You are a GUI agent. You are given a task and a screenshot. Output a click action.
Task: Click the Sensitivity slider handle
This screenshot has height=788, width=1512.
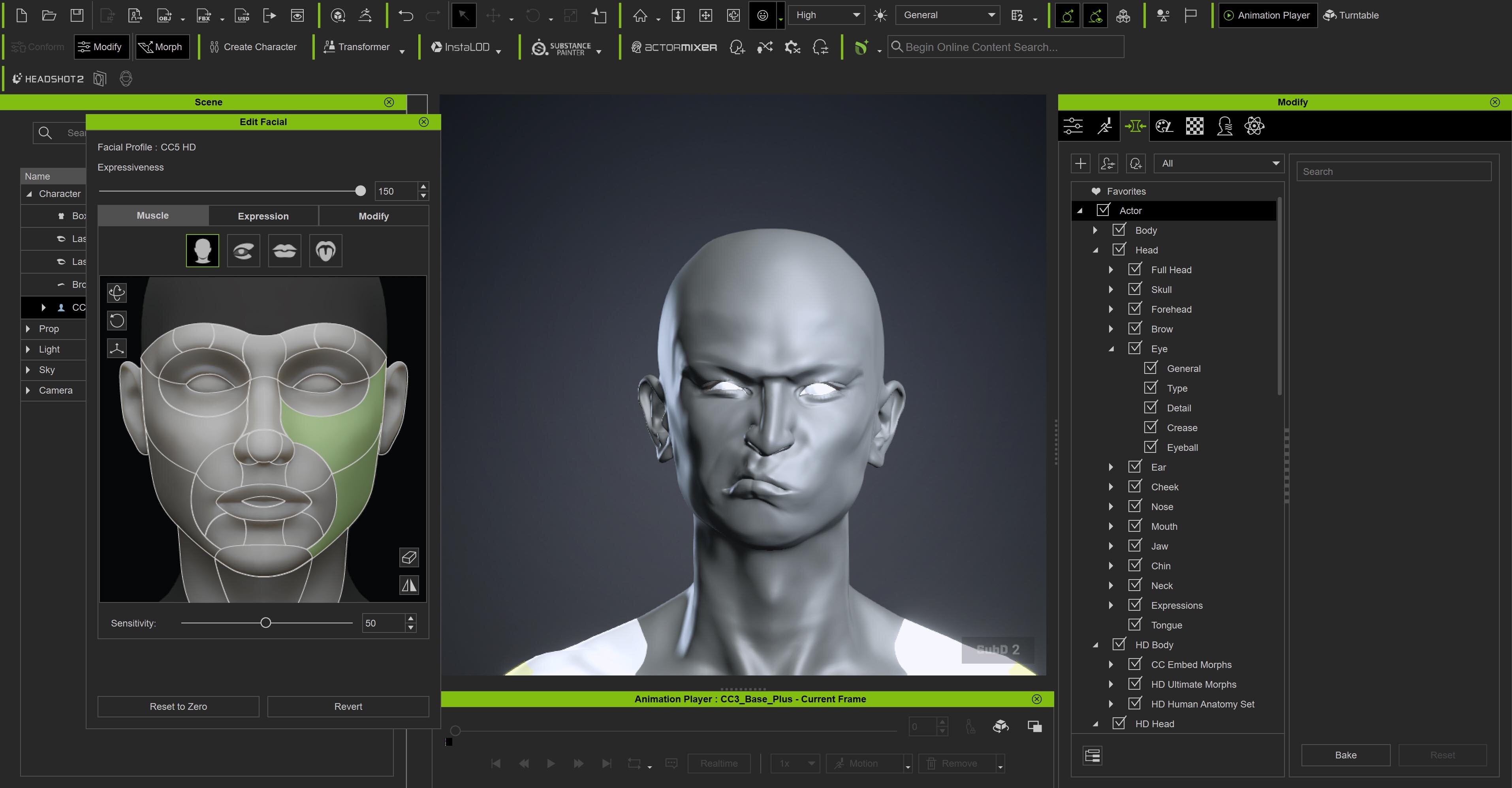coord(266,623)
